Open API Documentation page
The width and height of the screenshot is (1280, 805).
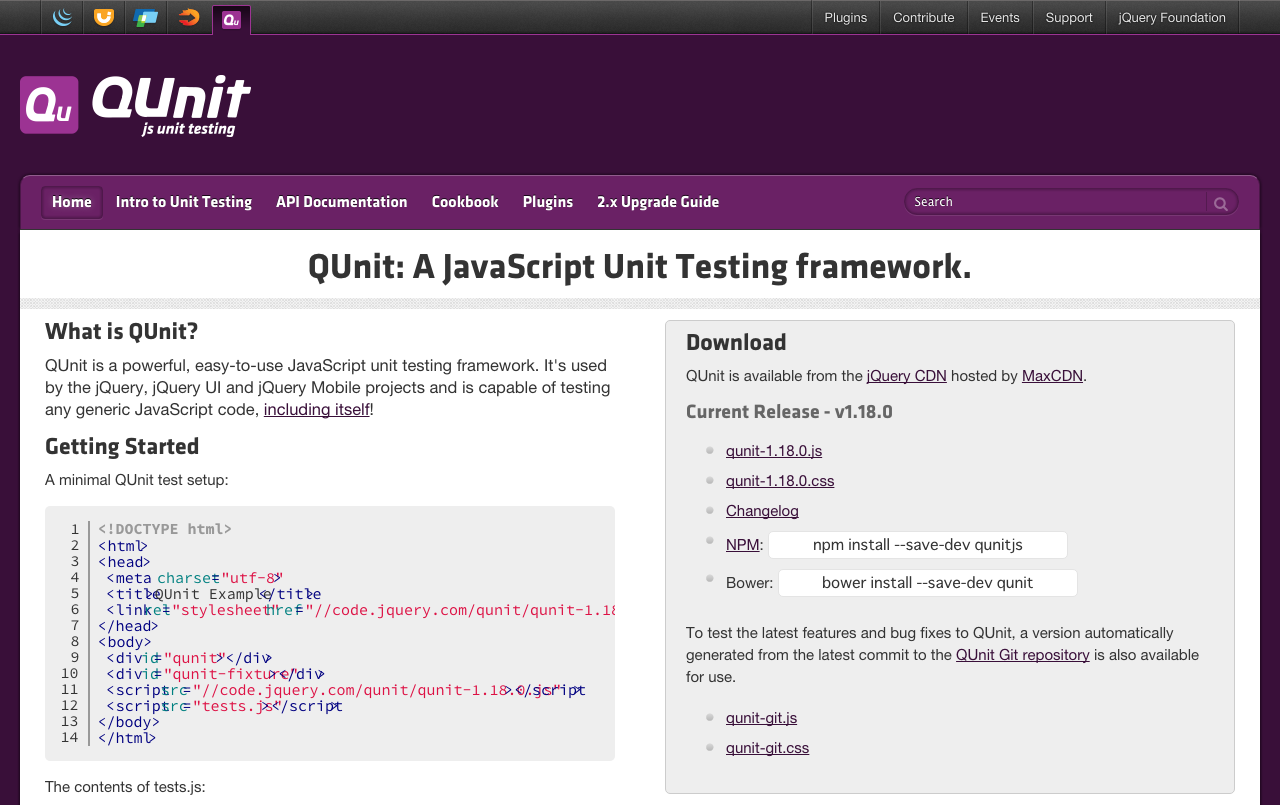coord(342,202)
